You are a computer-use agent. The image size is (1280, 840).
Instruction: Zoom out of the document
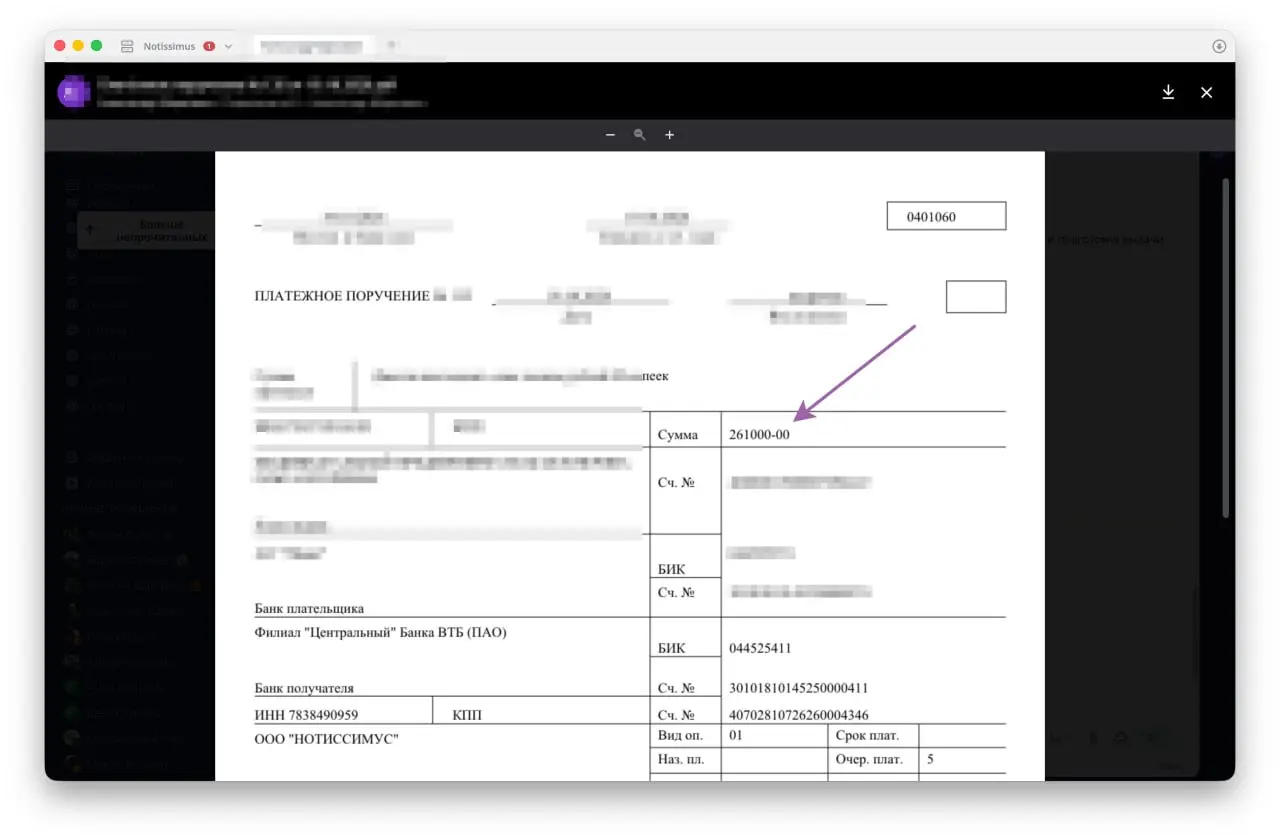(610, 135)
